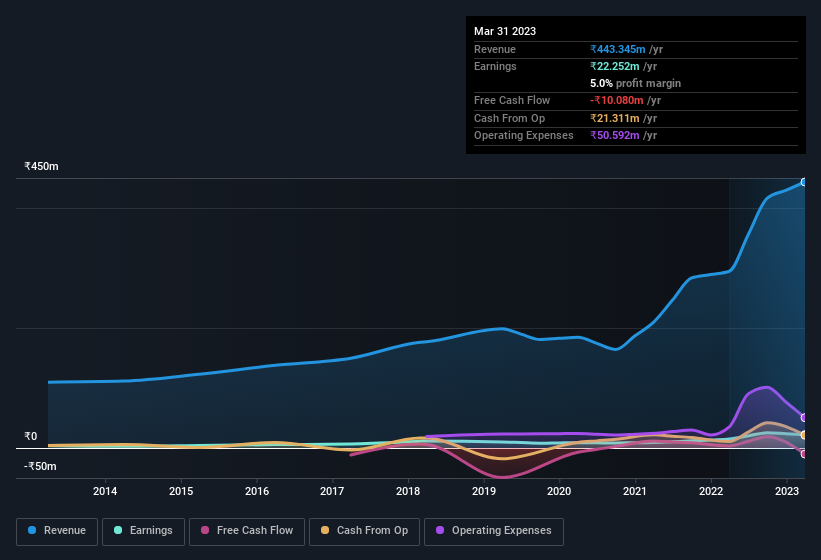Screen dimensions: 821x560
Task: Click the 2015 x-axis label
Action: pos(181,491)
